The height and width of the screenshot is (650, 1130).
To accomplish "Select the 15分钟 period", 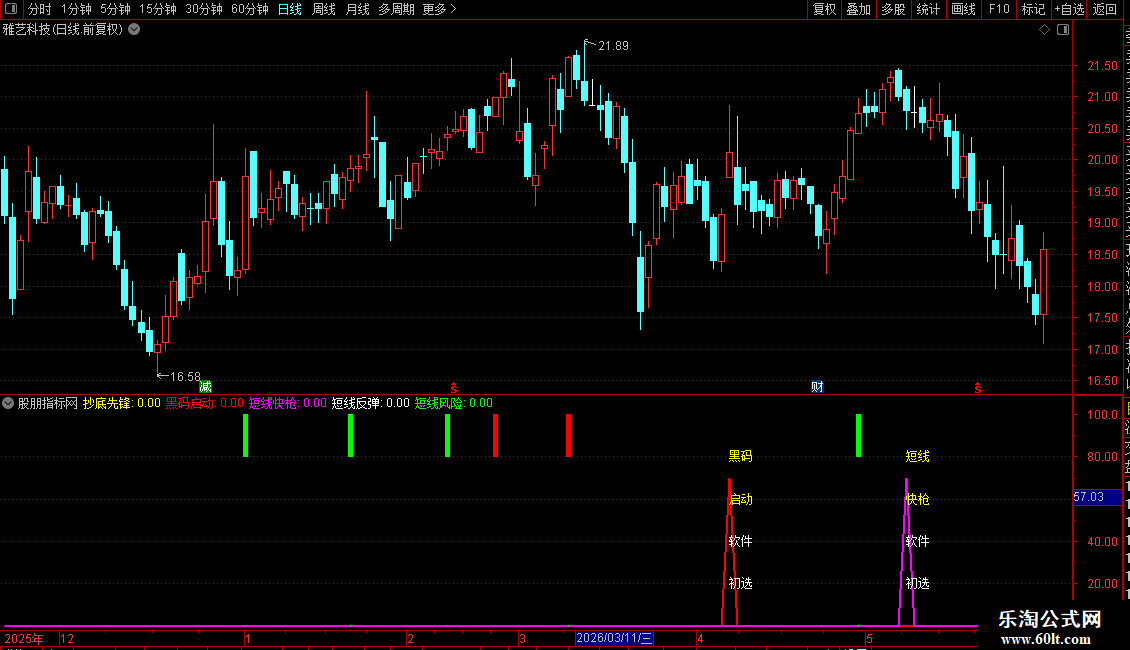I will click(x=158, y=9).
